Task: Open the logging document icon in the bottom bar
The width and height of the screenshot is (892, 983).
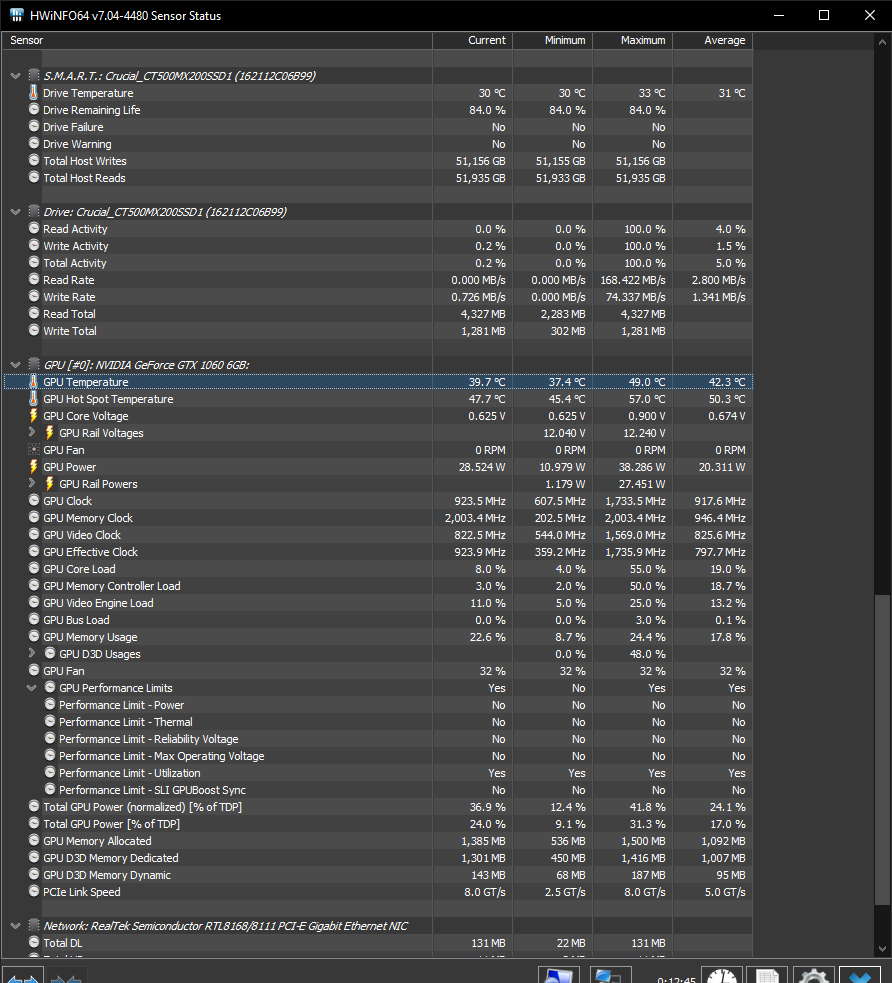Action: [x=768, y=977]
